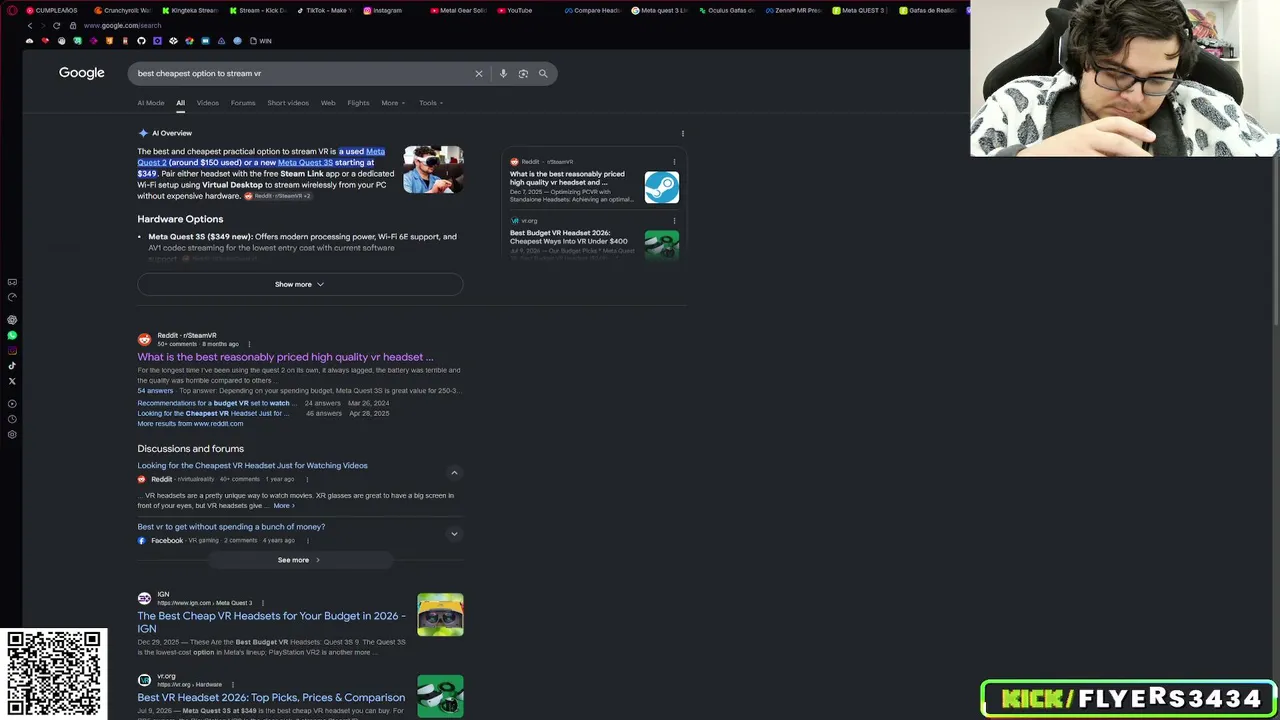Switch to AI Mode tab

coord(151,103)
